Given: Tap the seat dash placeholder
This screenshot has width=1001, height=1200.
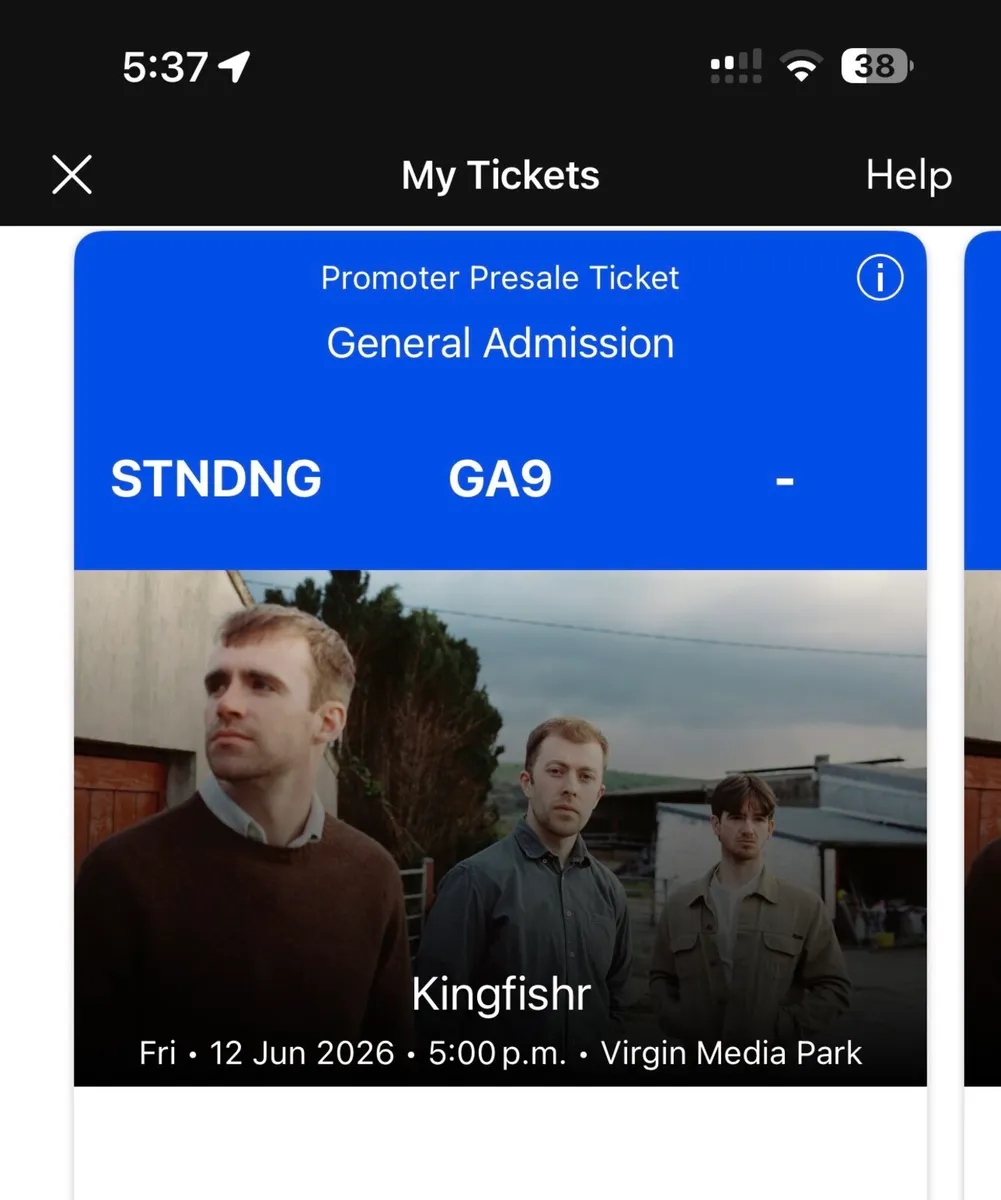Looking at the screenshot, I should pyautogui.click(x=785, y=481).
